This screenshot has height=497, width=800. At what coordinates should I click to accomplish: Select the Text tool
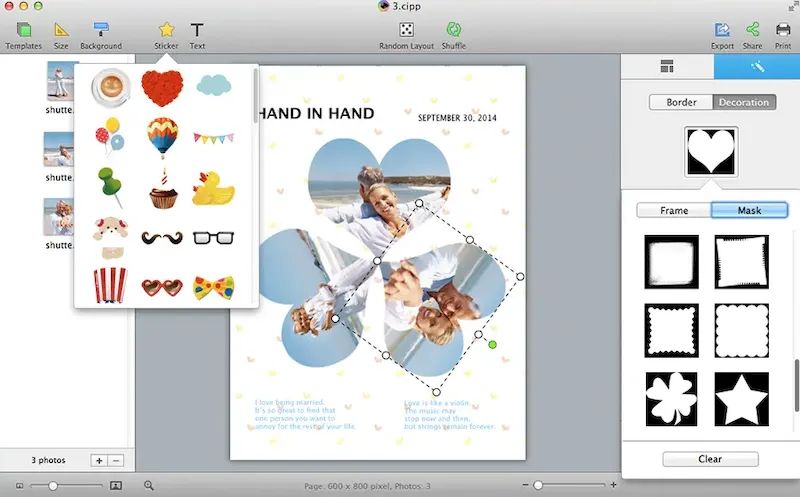click(197, 35)
